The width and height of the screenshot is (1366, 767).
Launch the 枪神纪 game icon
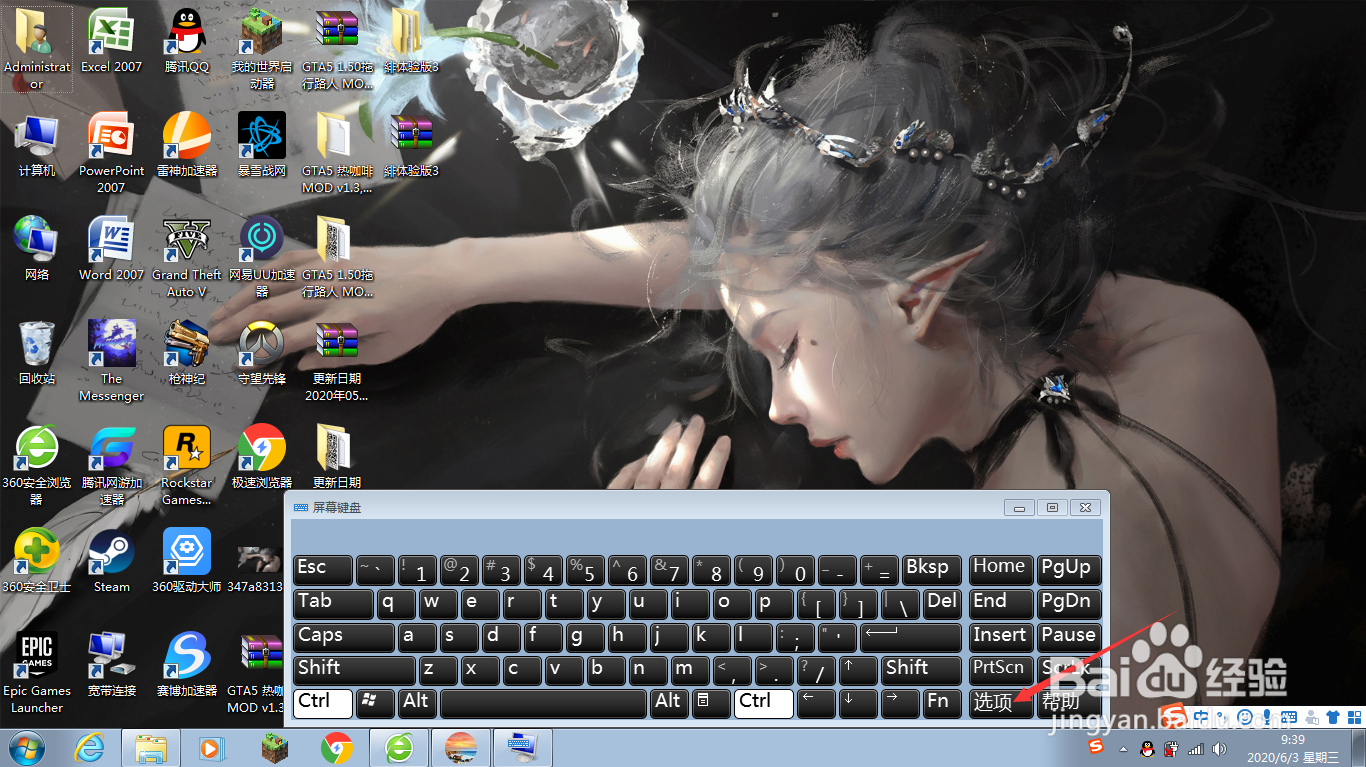(187, 352)
